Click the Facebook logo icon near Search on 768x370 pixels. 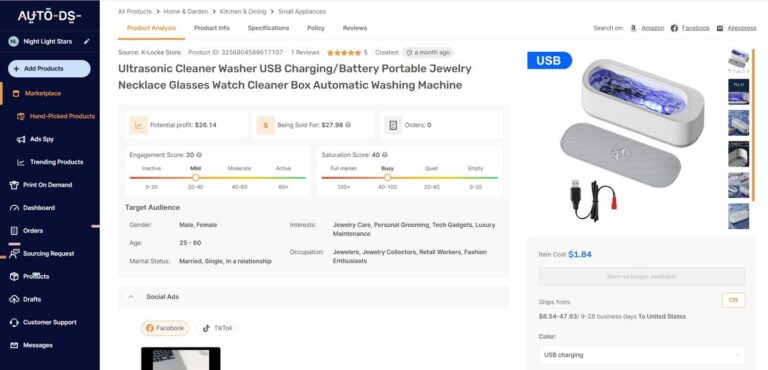(674, 28)
